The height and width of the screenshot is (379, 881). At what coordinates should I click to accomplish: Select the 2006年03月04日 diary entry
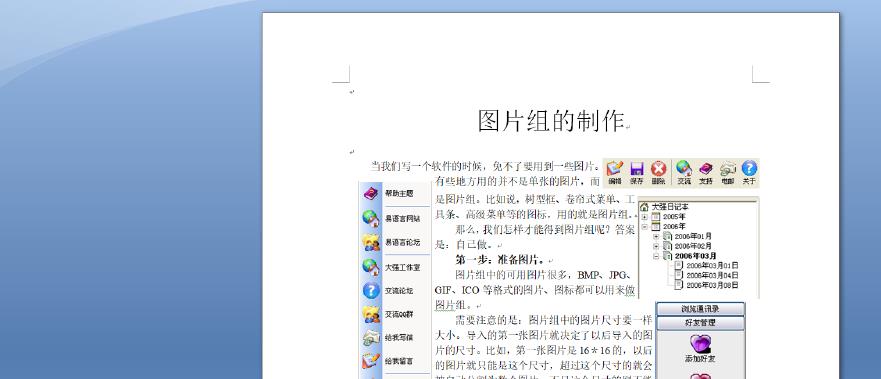712,275
